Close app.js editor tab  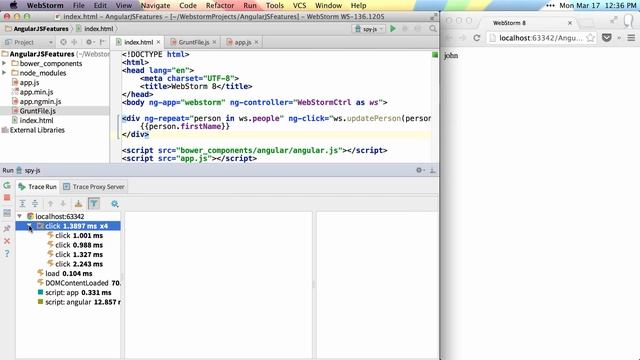pos(256,42)
